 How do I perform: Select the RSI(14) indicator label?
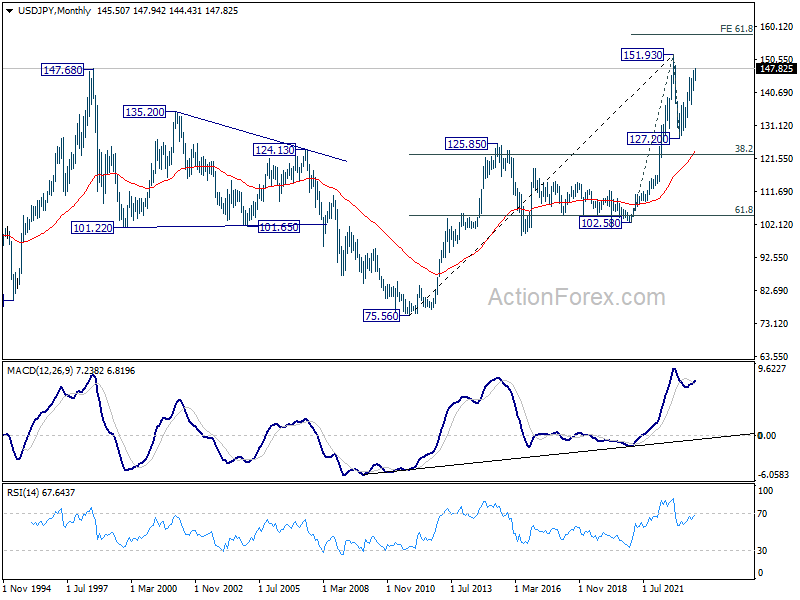[x=22, y=493]
